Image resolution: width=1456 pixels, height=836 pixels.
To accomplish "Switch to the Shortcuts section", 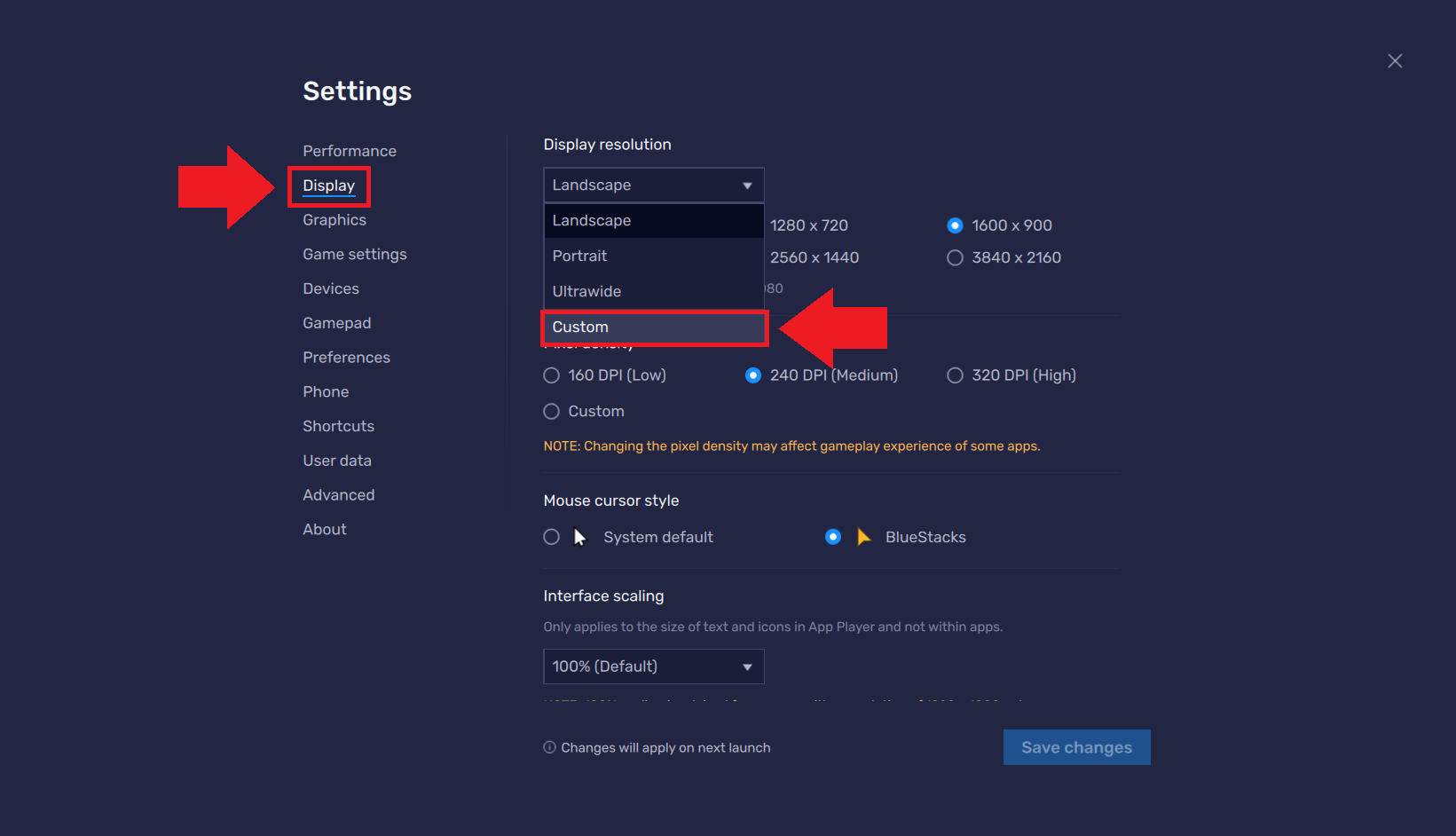I will [338, 426].
